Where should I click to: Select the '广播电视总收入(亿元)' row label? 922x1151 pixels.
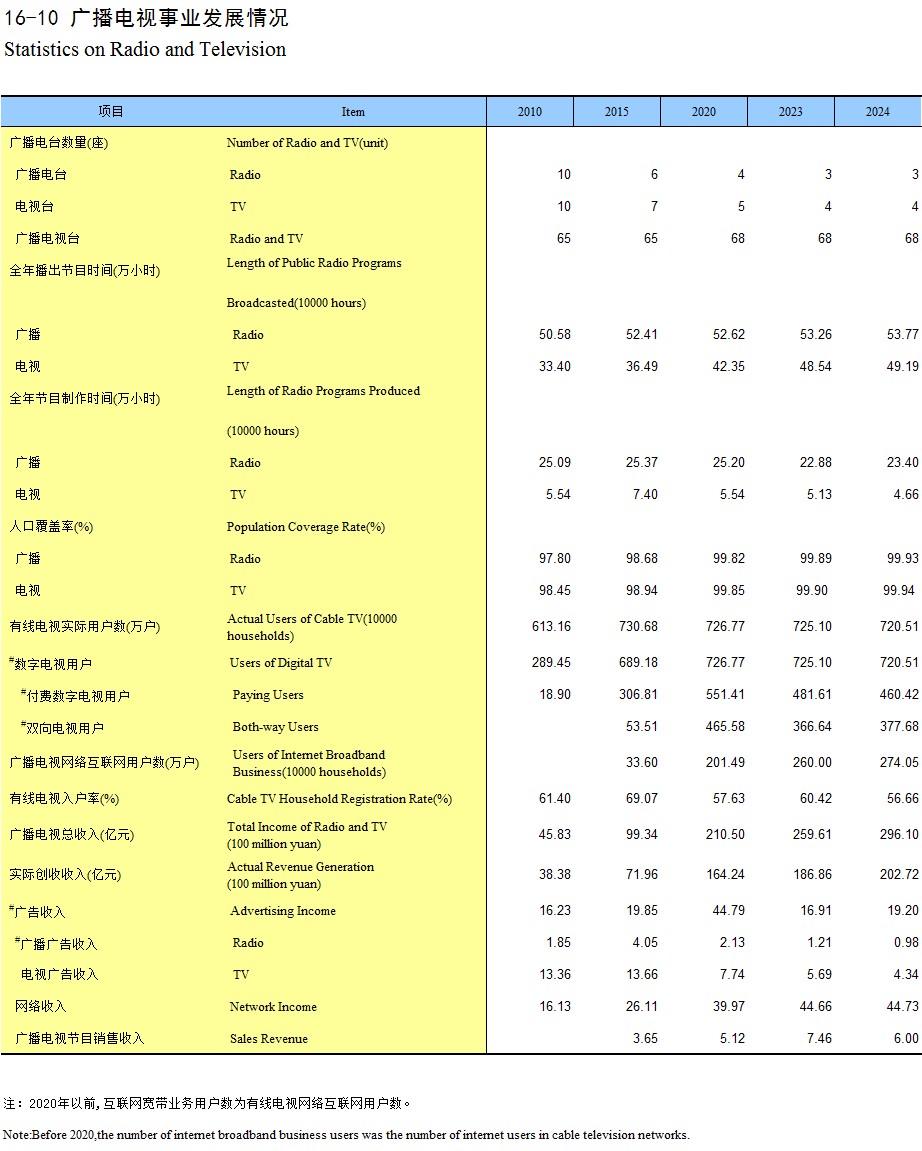point(71,835)
